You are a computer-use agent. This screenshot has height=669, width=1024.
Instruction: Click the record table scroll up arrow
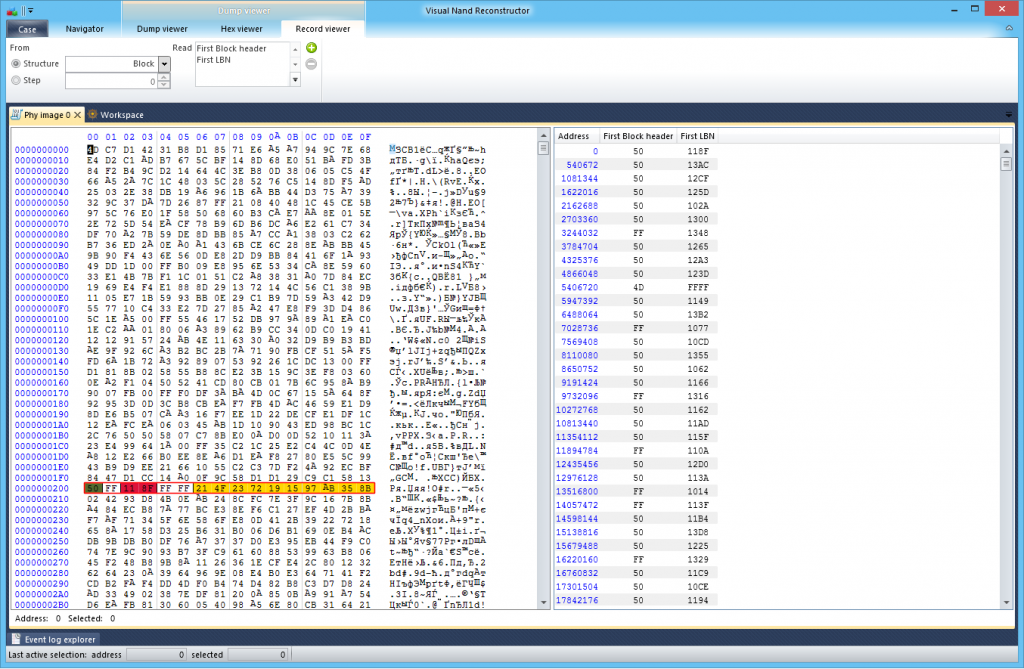click(1006, 151)
